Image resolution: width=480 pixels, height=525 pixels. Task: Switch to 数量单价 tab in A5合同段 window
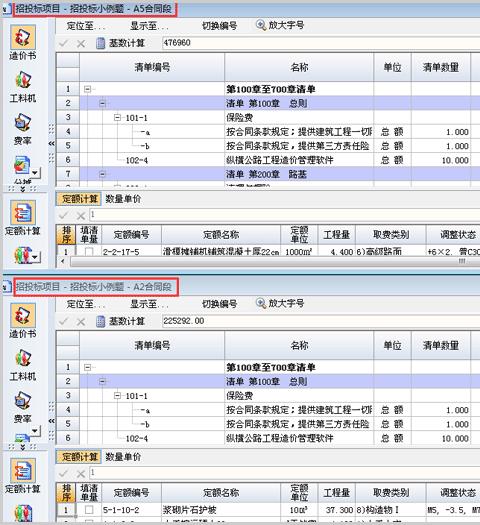tap(123, 199)
